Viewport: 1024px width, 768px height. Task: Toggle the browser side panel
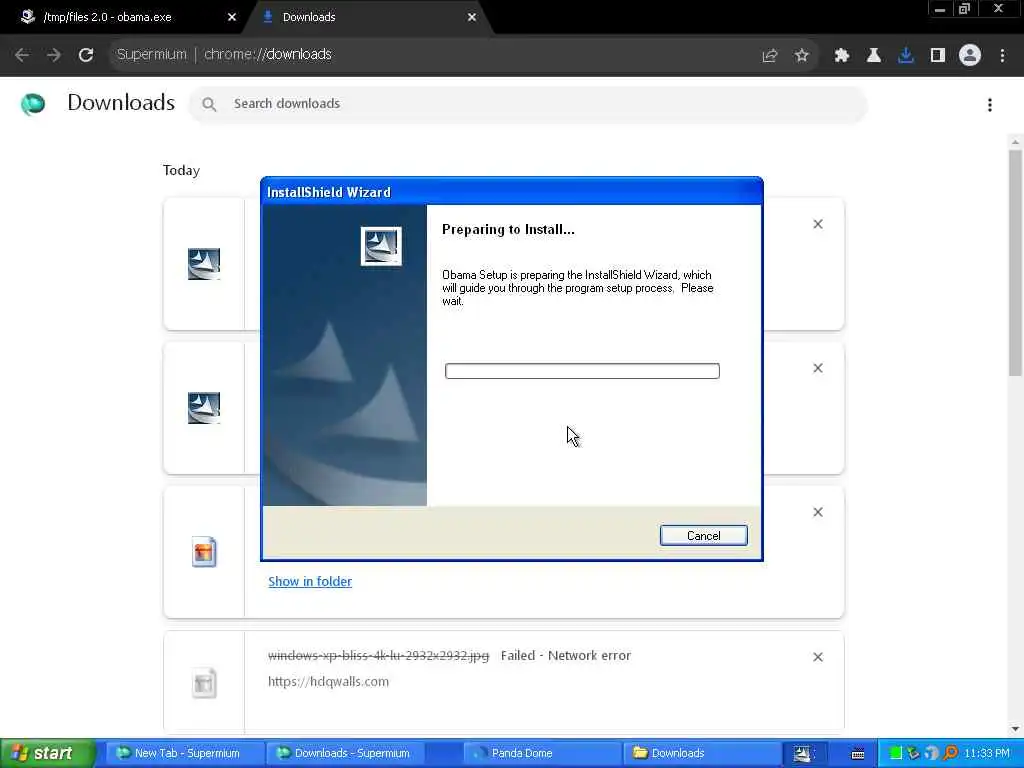click(x=938, y=56)
